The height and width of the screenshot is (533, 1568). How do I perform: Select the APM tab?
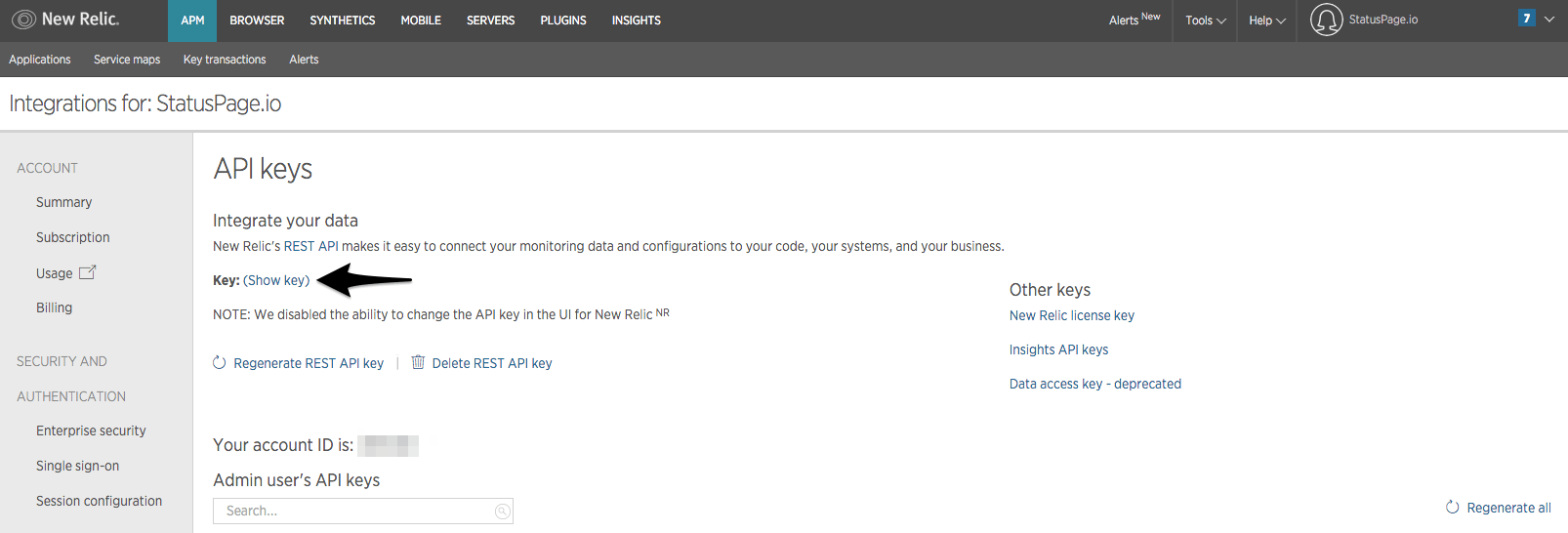(x=192, y=20)
